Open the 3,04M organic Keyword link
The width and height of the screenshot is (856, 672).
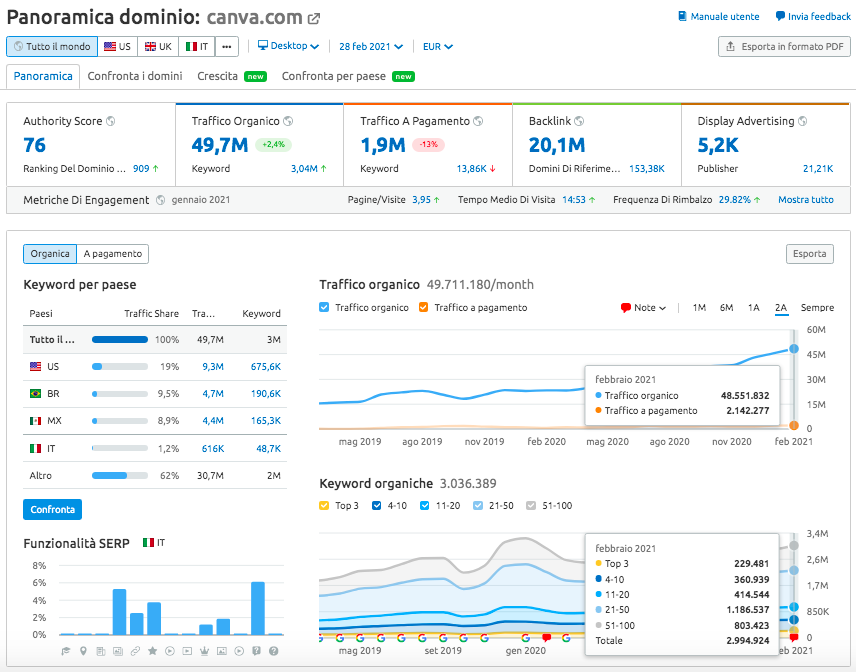click(x=304, y=169)
